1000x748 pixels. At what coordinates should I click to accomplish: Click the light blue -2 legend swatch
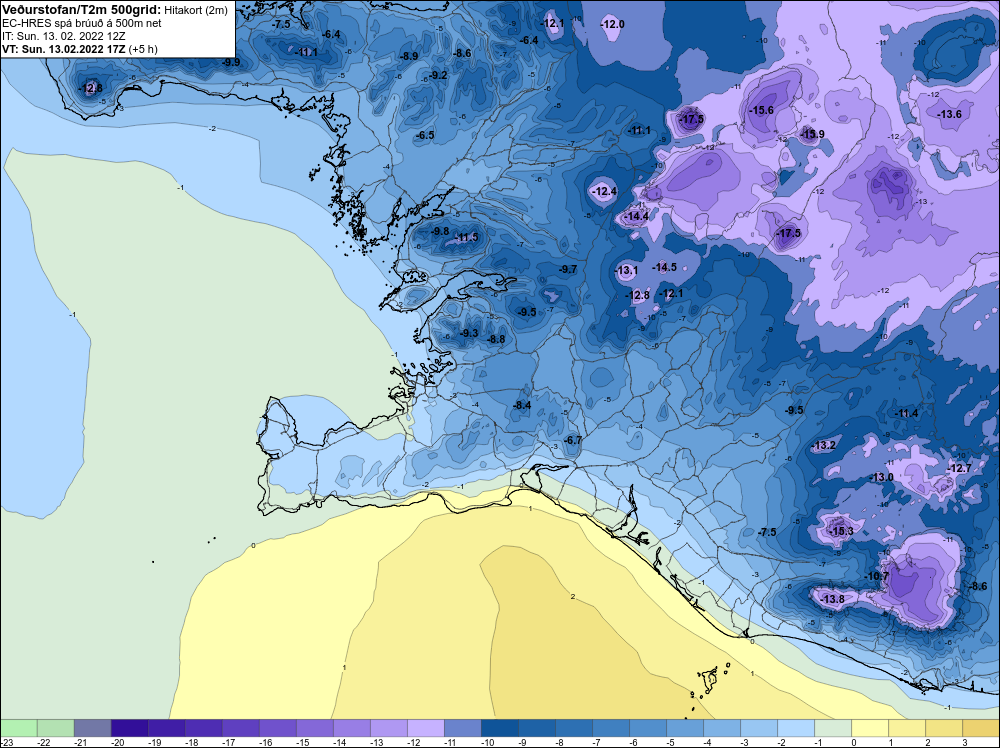tap(795, 728)
